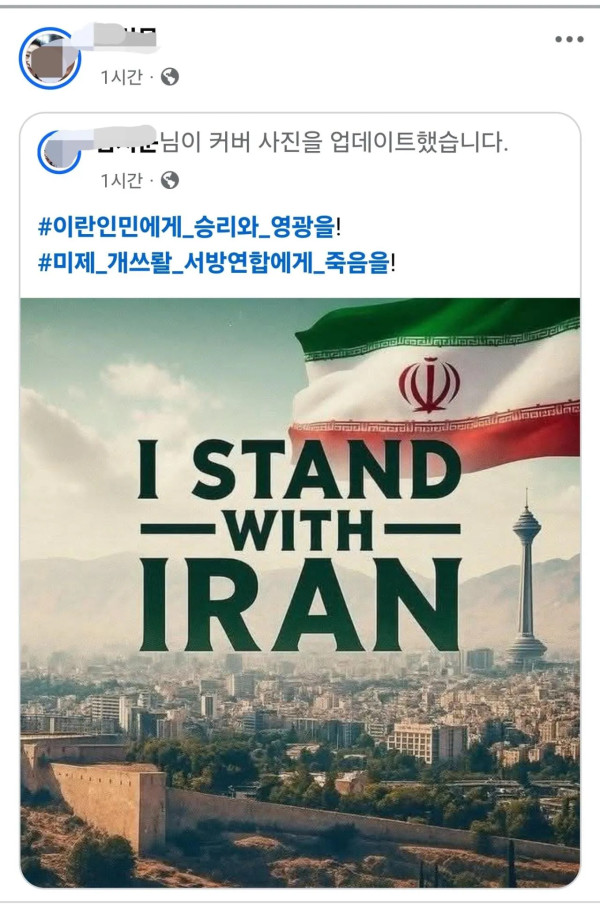Click the blurred name before 님이 커버 사진을
Image resolution: width=600 pixels, height=915 pixels.
pos(127,140)
